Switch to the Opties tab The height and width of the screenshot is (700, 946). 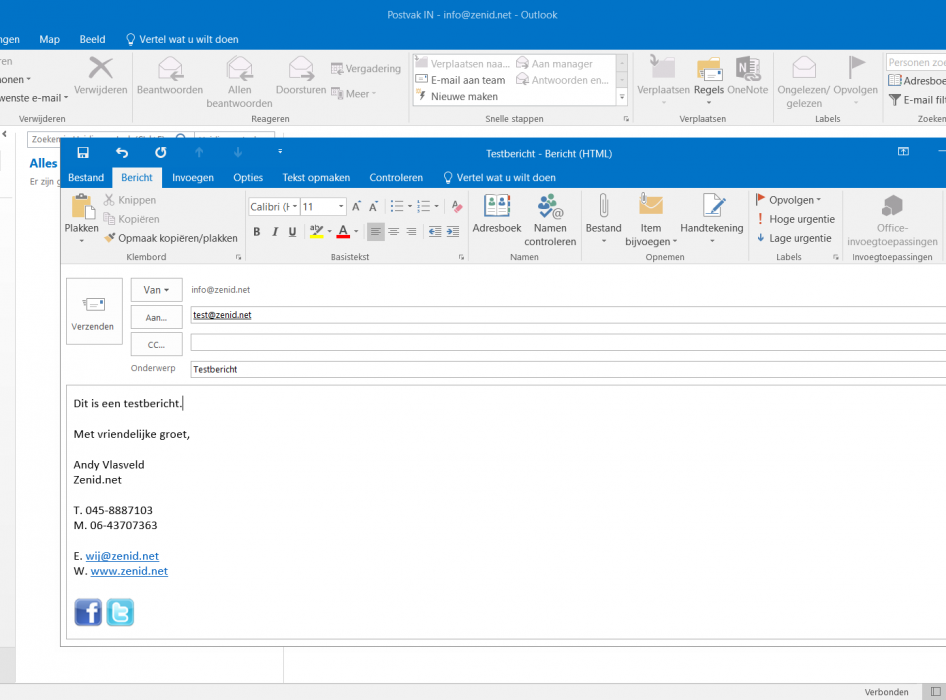pyautogui.click(x=248, y=177)
